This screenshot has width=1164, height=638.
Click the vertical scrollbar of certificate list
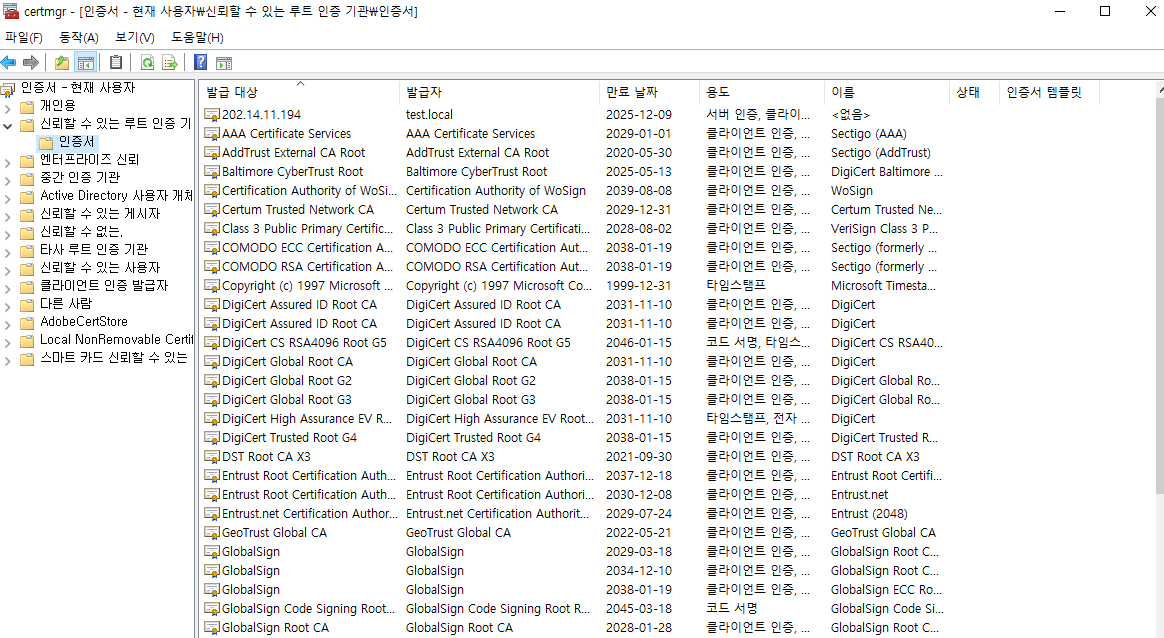tap(1160, 297)
